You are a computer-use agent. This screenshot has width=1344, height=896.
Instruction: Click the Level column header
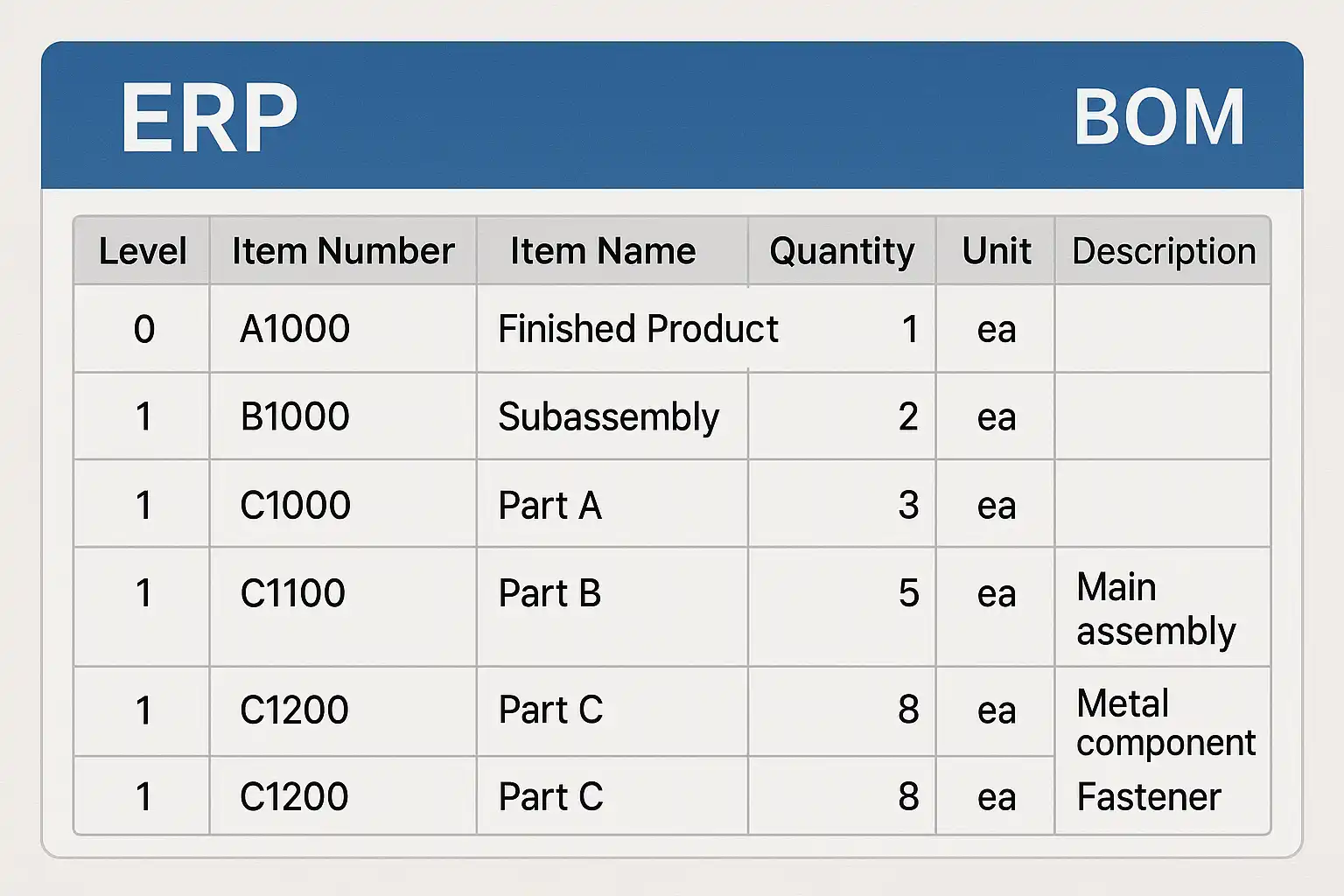click(143, 251)
